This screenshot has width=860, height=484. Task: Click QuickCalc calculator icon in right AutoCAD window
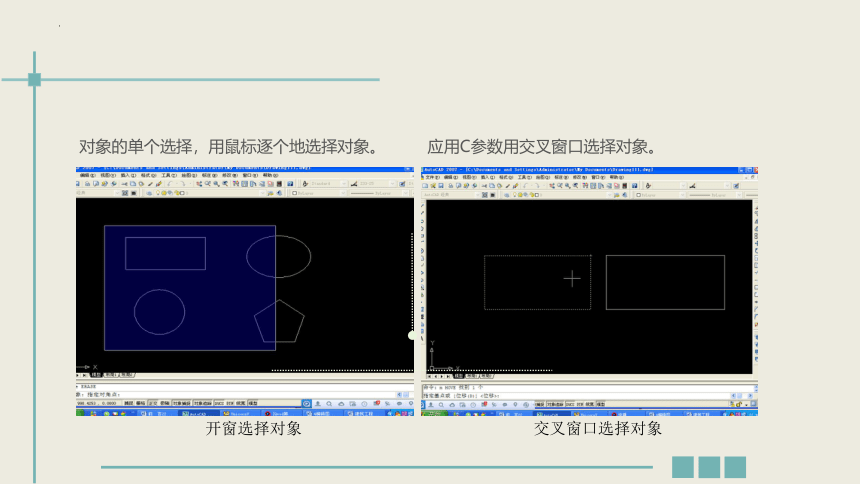tap(625, 186)
